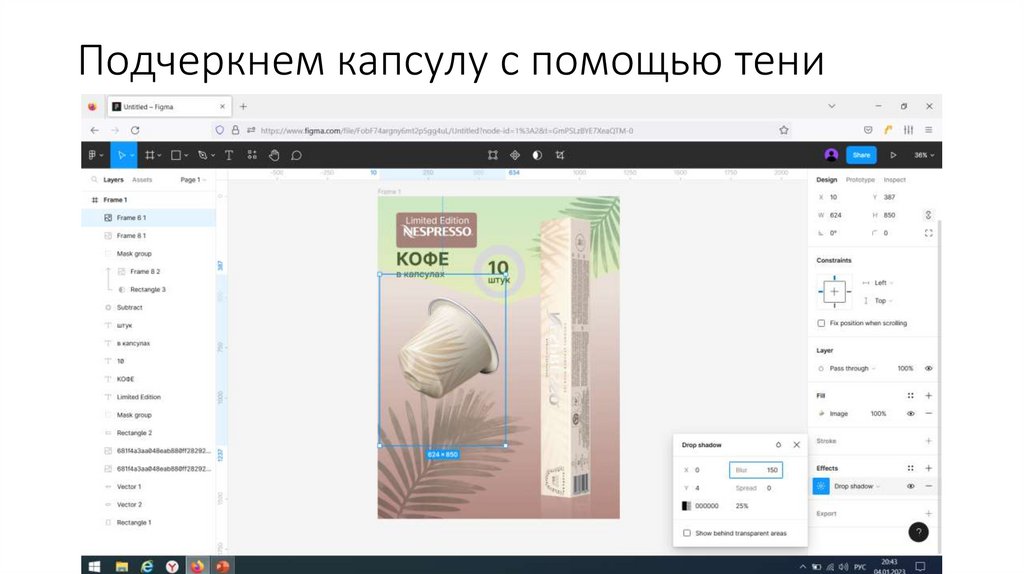The image size is (1024, 574).
Task: Click the Present play icon
Action: [x=893, y=155]
